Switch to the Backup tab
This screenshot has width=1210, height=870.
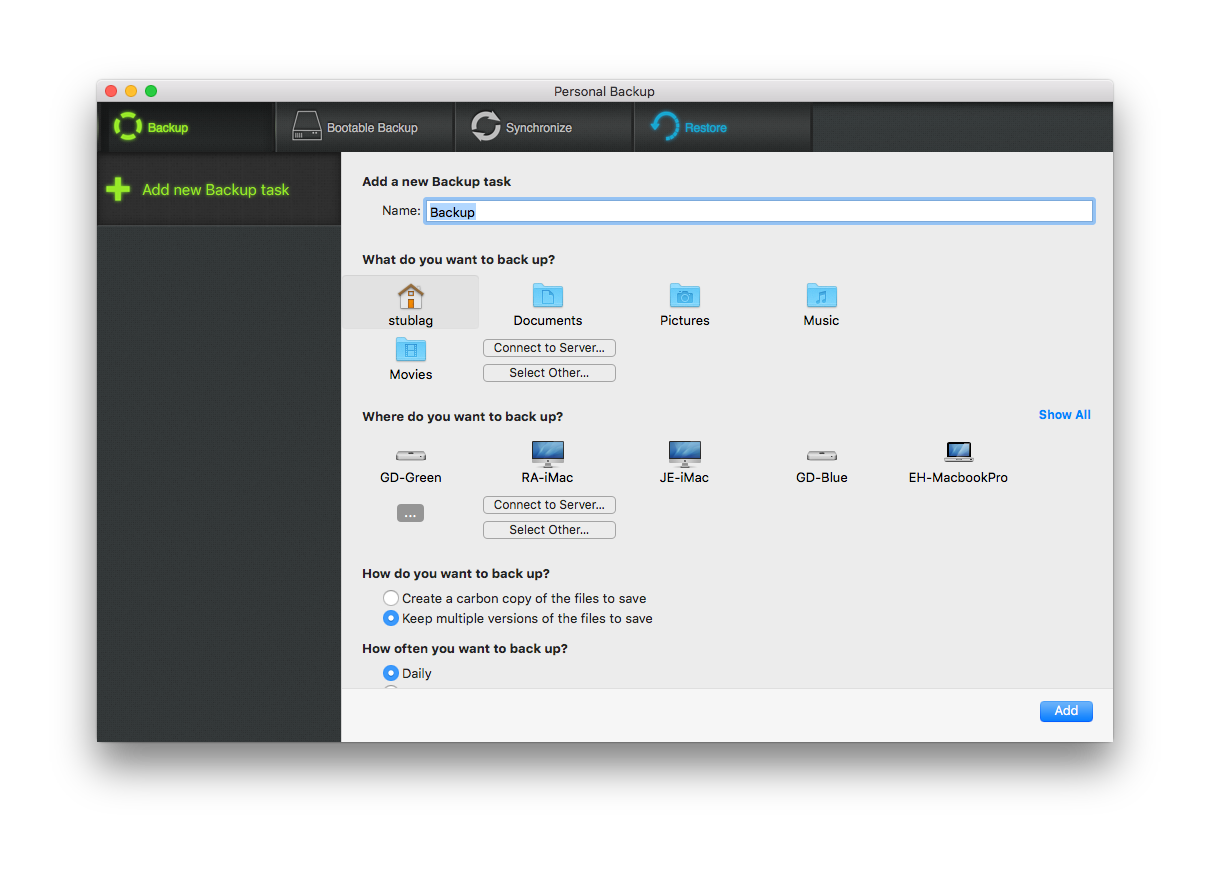point(187,127)
